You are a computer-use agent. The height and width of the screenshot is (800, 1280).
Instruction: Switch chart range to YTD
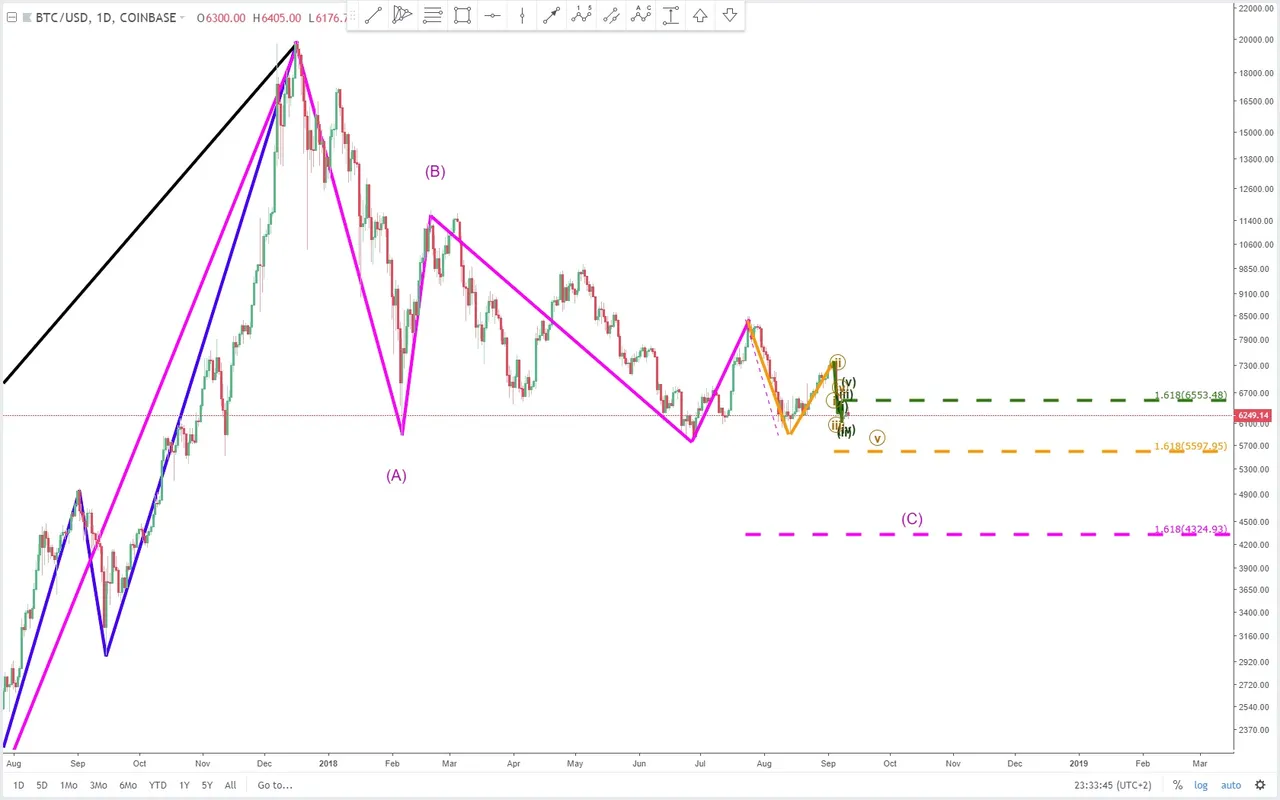[157, 785]
